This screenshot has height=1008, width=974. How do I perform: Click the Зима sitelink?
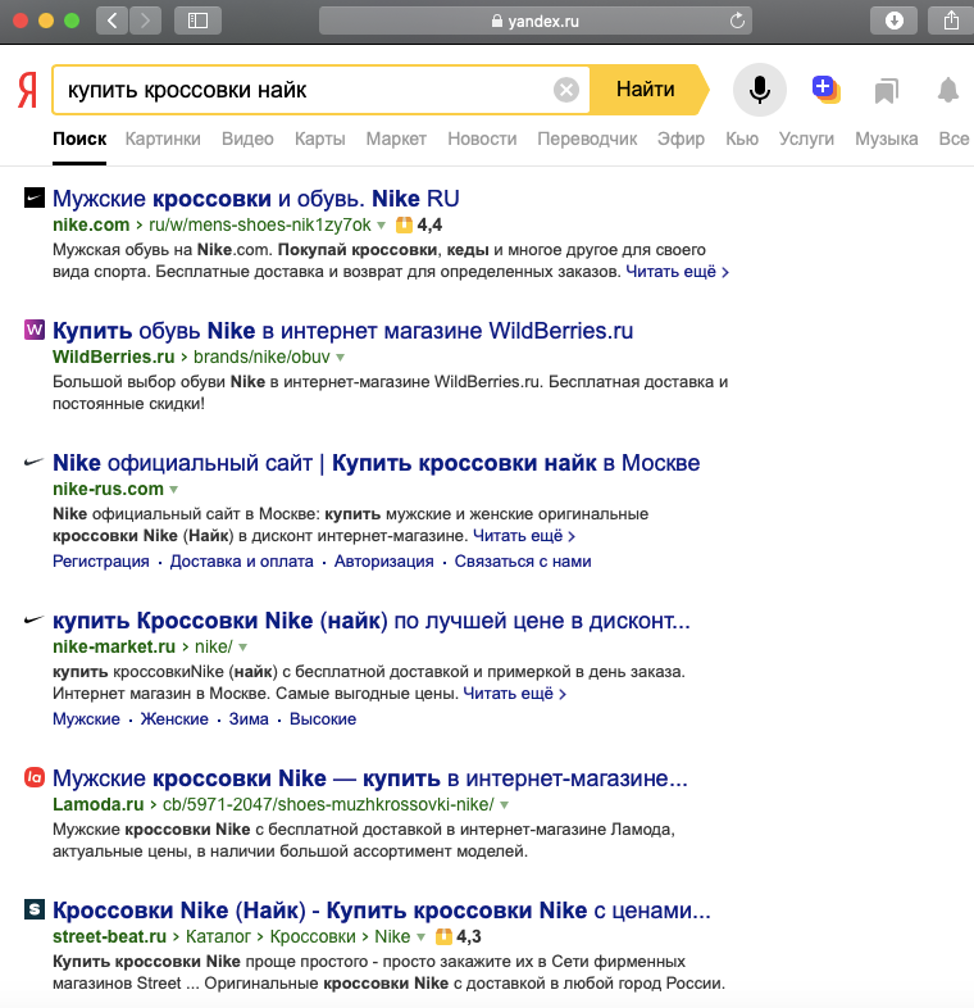click(249, 719)
